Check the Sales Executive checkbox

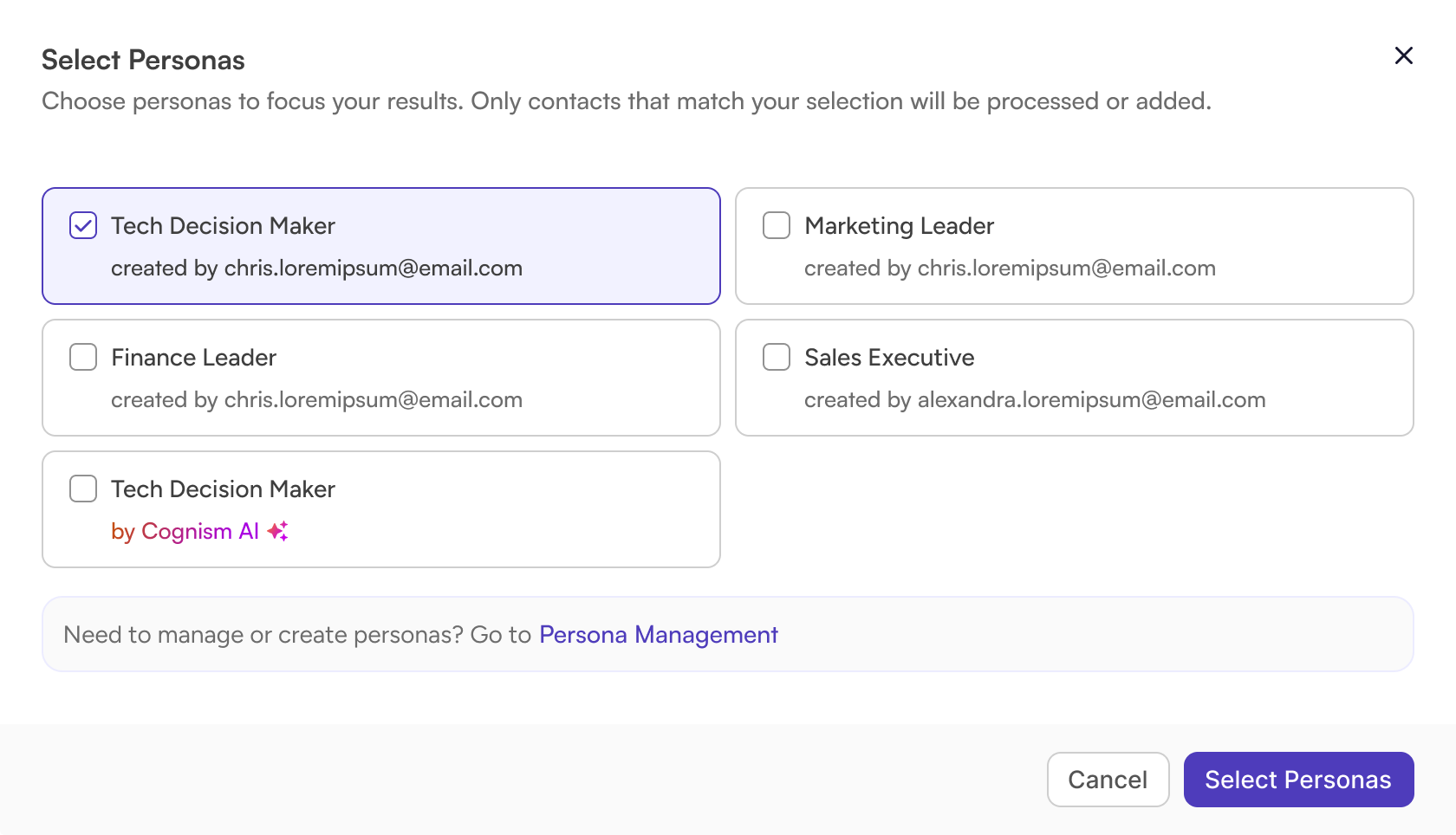click(777, 358)
